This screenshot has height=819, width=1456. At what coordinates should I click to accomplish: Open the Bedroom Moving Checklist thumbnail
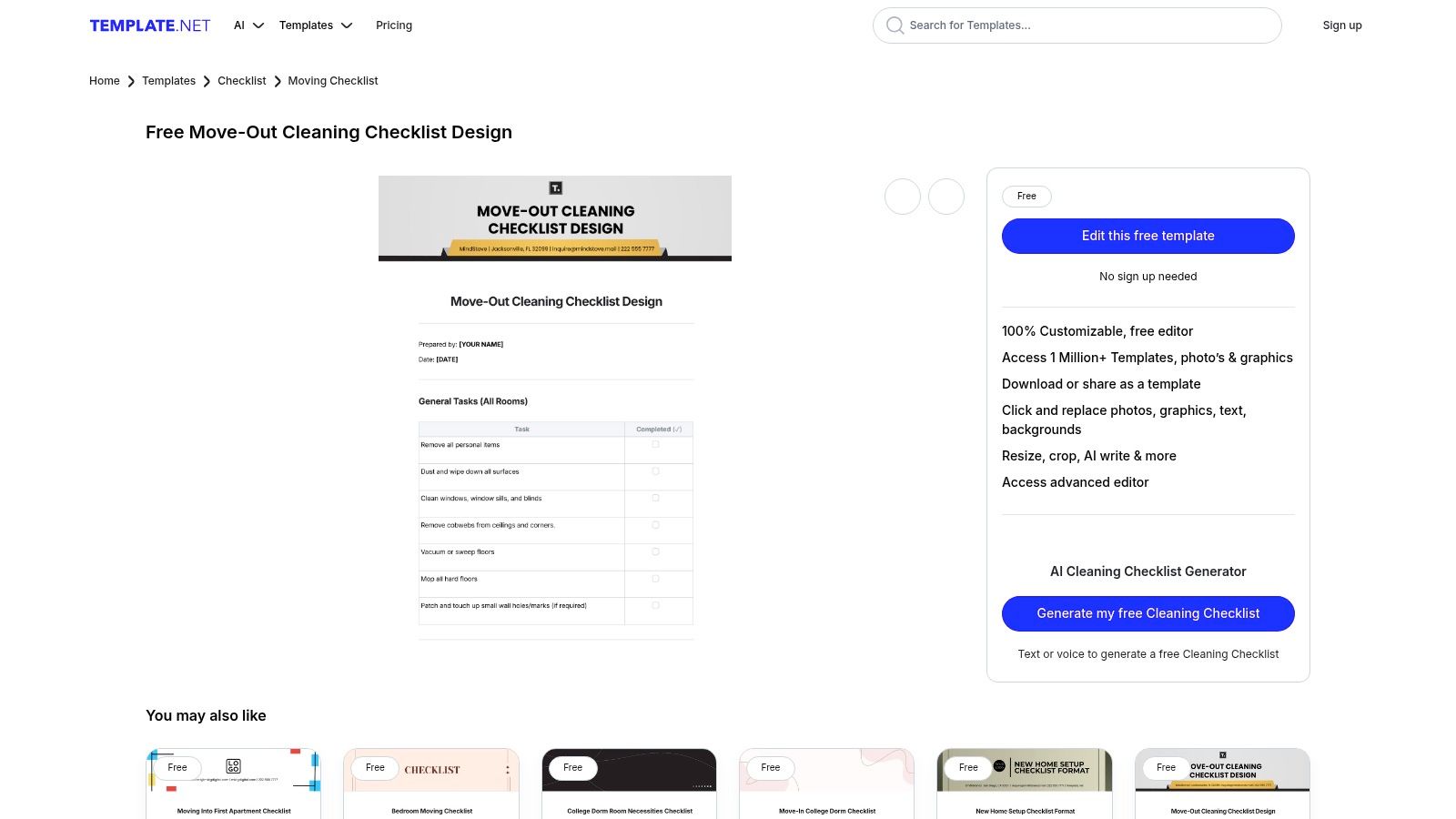tap(431, 784)
